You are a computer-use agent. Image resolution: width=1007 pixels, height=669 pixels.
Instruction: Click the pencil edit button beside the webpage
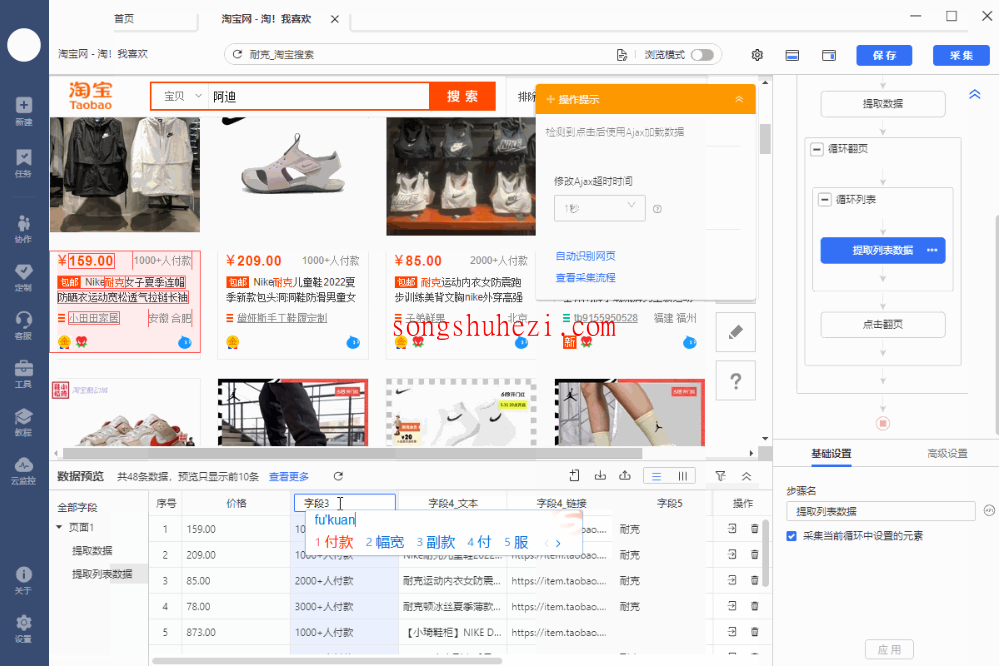[735, 332]
